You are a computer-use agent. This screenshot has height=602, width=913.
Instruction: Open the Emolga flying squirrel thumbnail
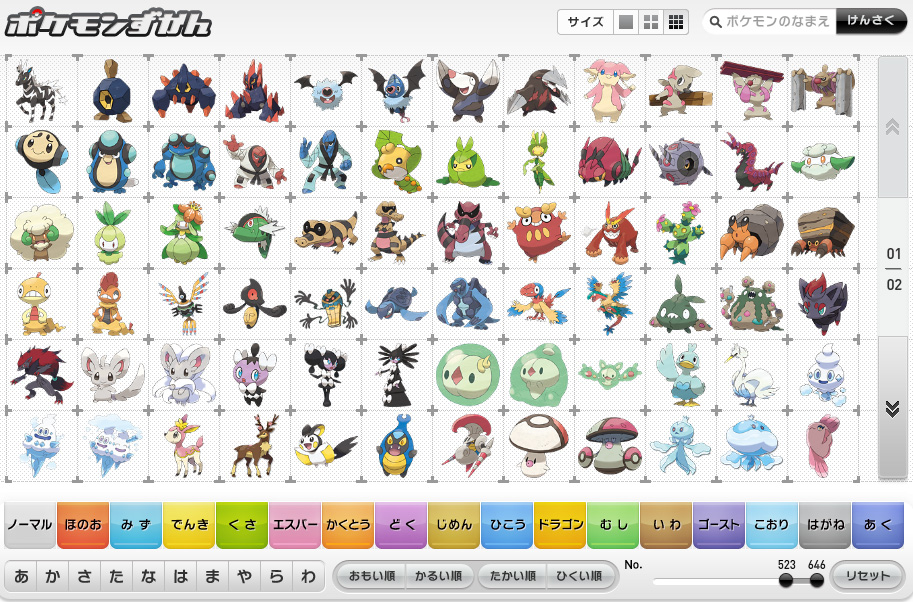click(x=325, y=447)
